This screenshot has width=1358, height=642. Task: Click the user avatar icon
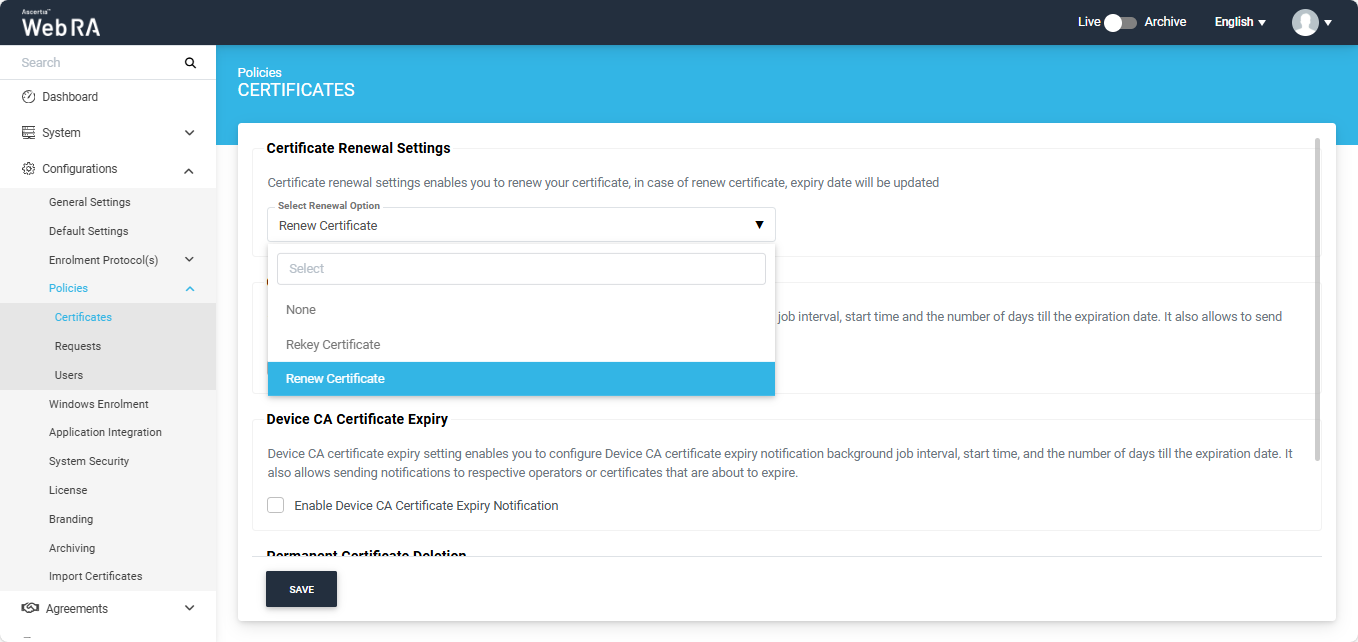(1305, 22)
